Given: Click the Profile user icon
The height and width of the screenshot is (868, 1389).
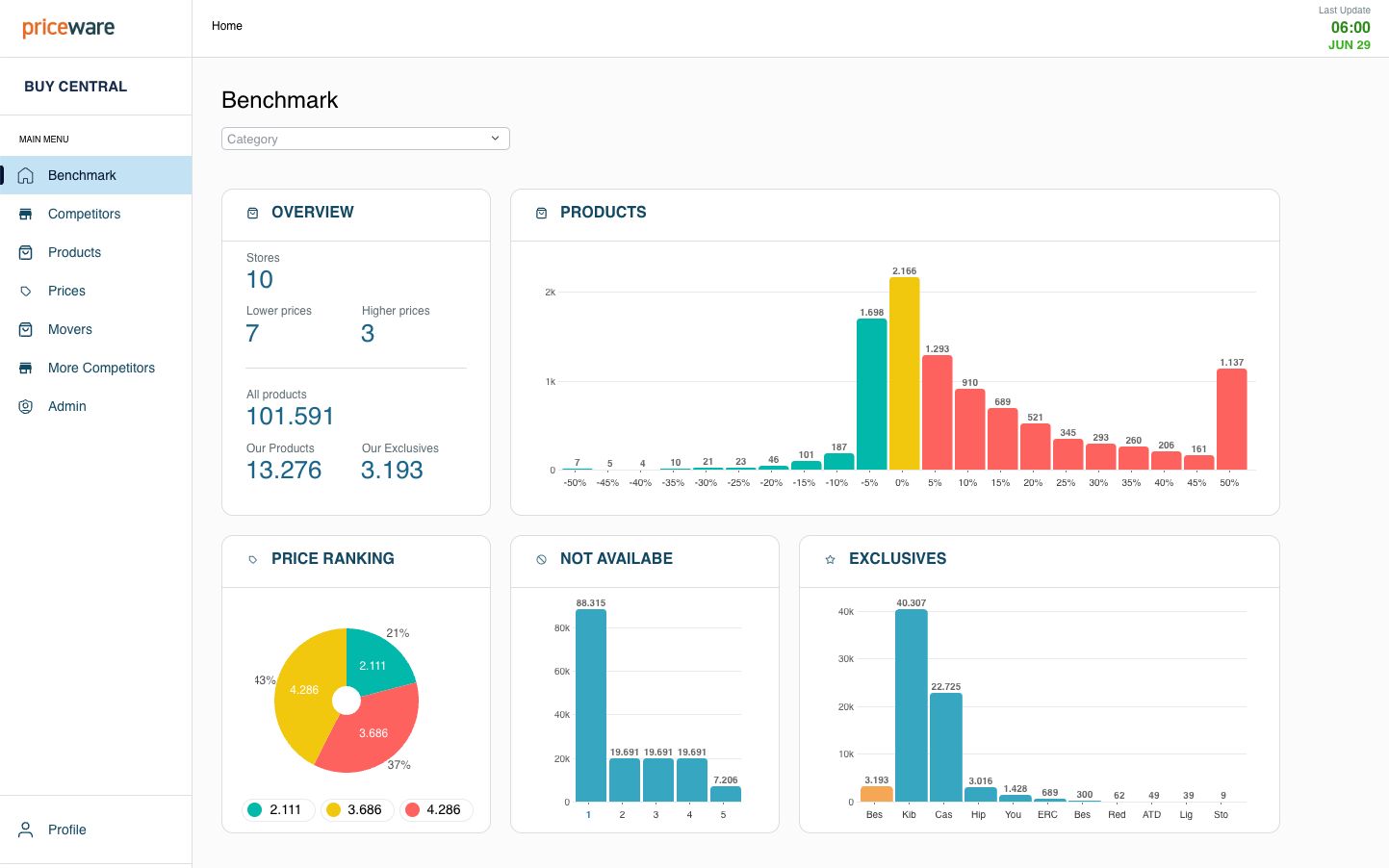Looking at the screenshot, I should [x=26, y=830].
